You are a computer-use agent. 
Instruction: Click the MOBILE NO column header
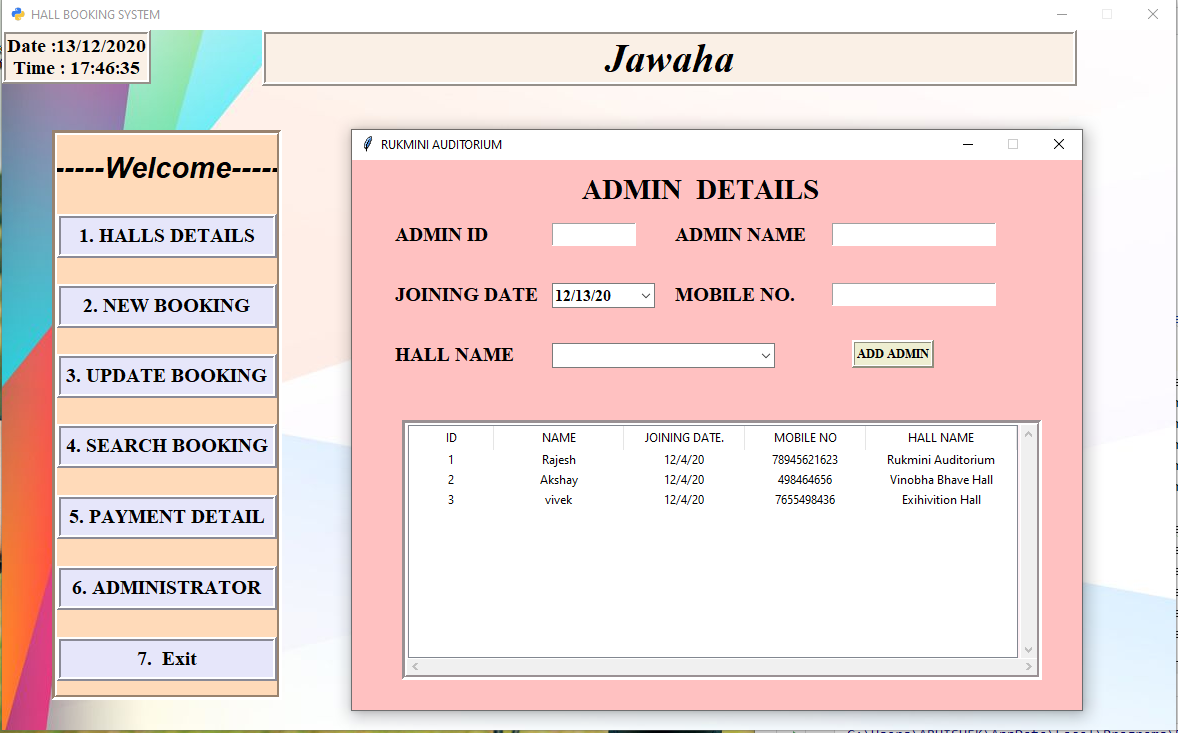805,438
